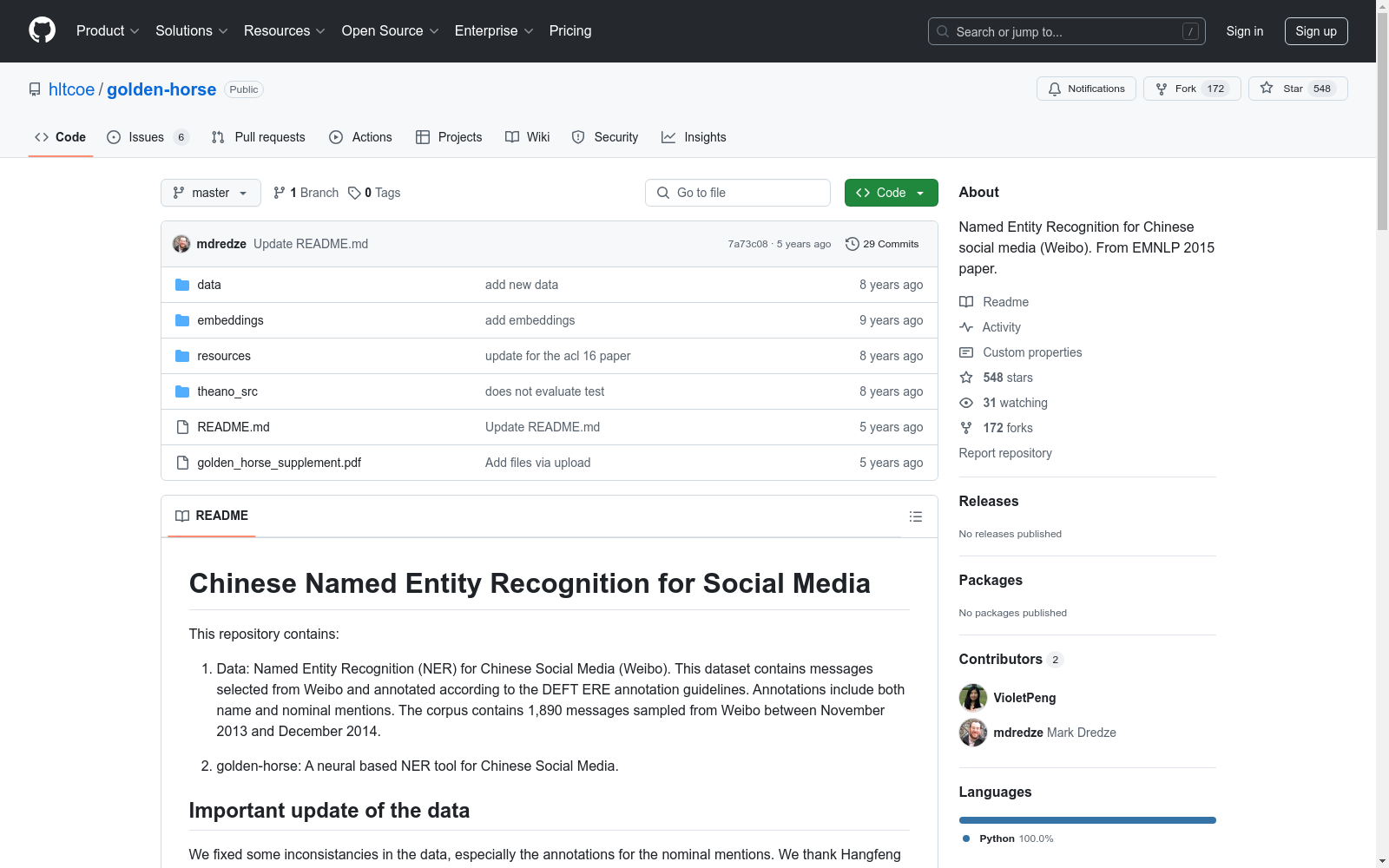Click the Search or jump to field
This screenshot has width=1389, height=868.
[x=1067, y=31]
